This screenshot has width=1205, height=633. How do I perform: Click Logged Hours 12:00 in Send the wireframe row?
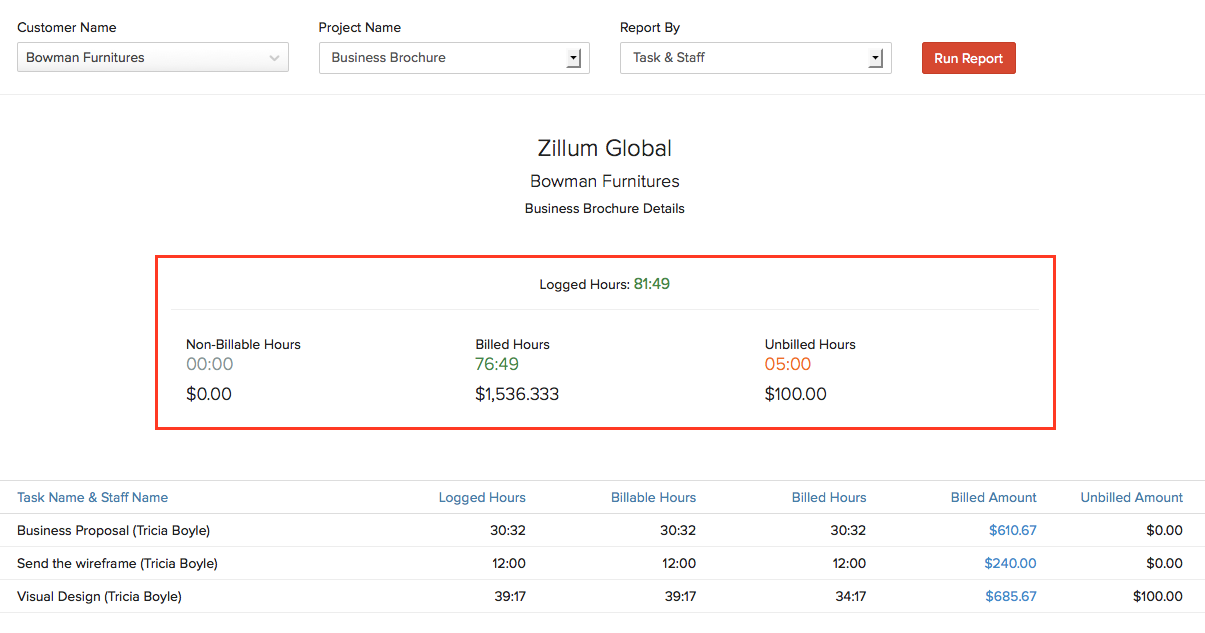tap(509, 563)
